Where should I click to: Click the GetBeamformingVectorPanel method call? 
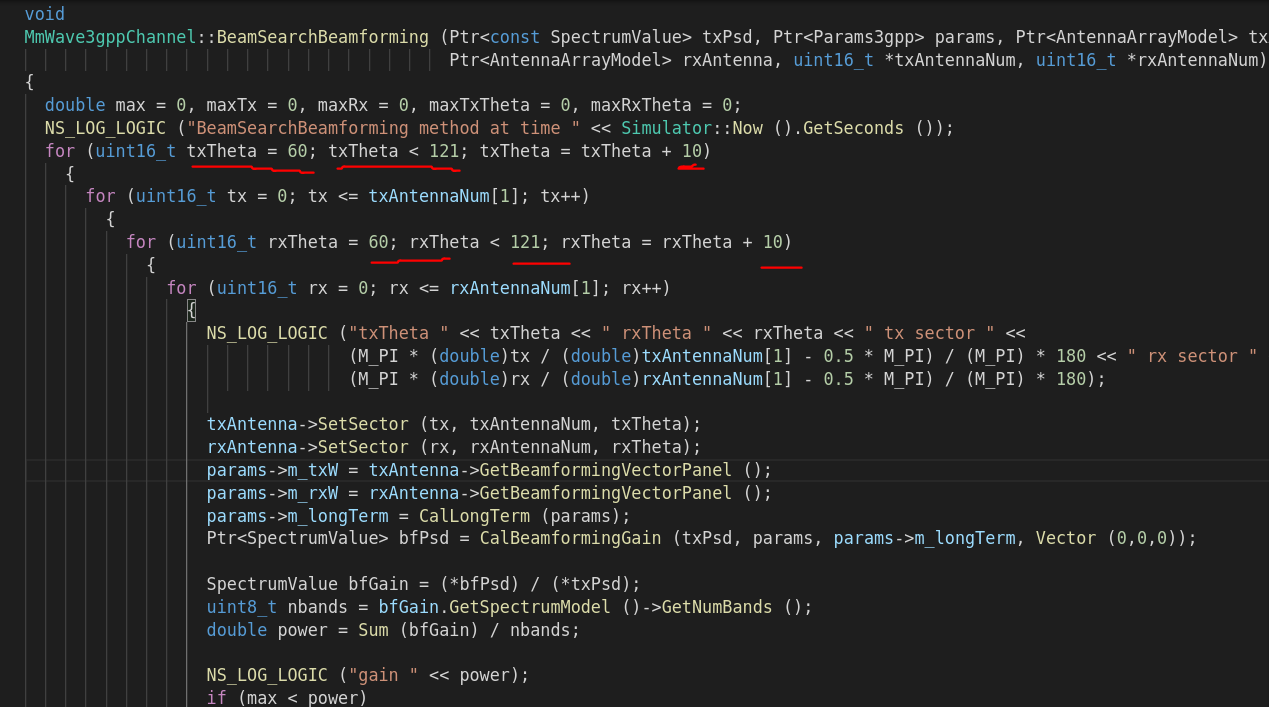tap(604, 469)
